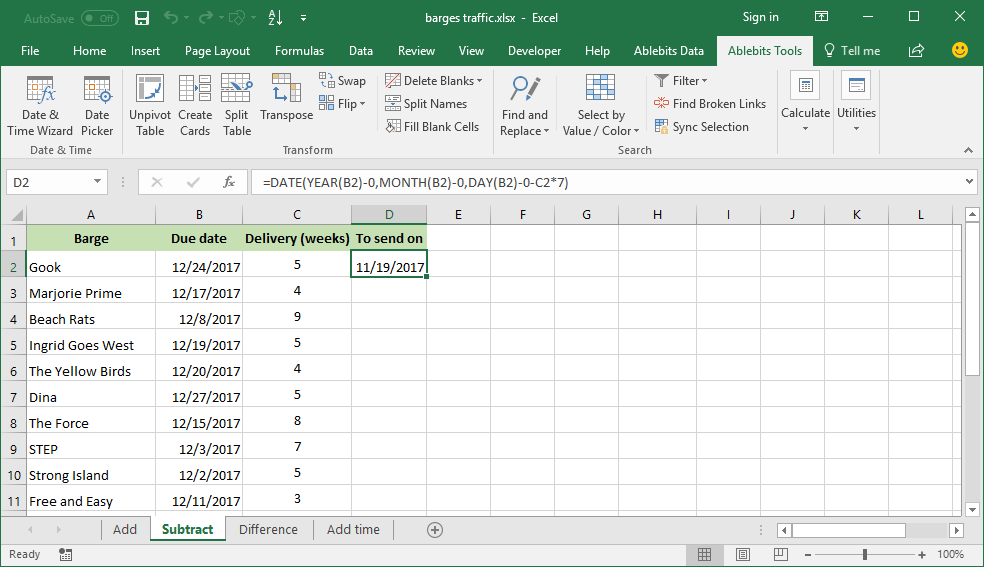Save the workbook from the title bar
The image size is (984, 567).
[x=142, y=18]
